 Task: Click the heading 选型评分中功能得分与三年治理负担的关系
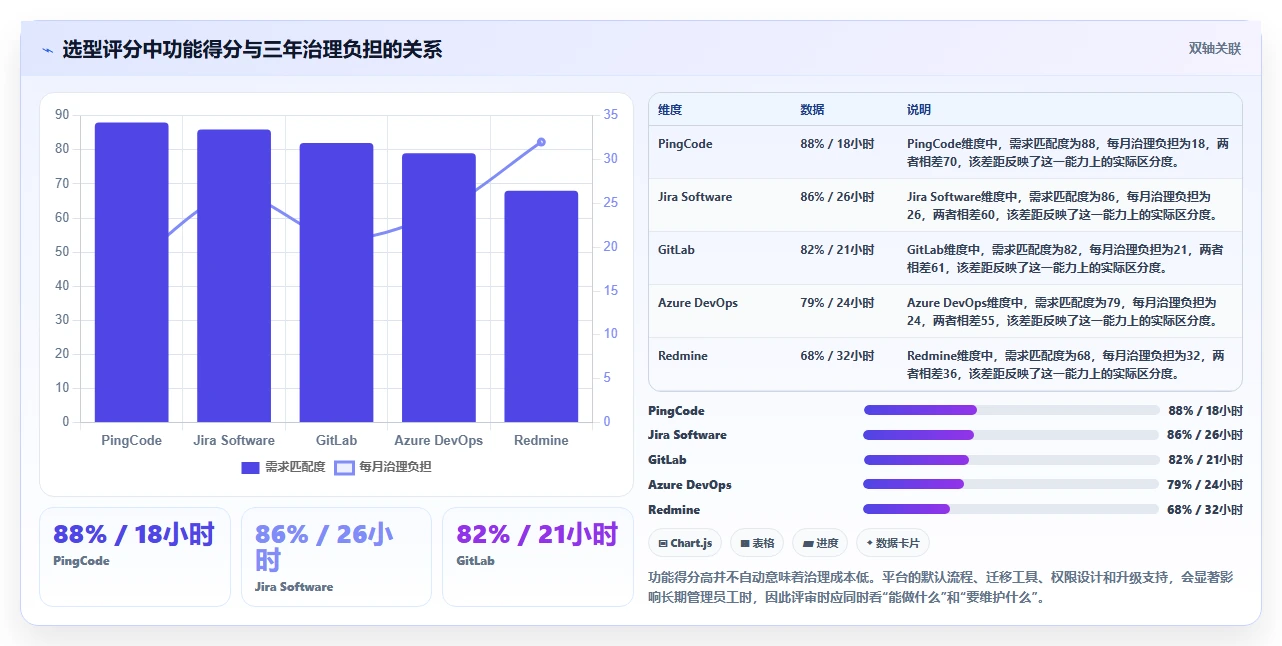point(252,49)
